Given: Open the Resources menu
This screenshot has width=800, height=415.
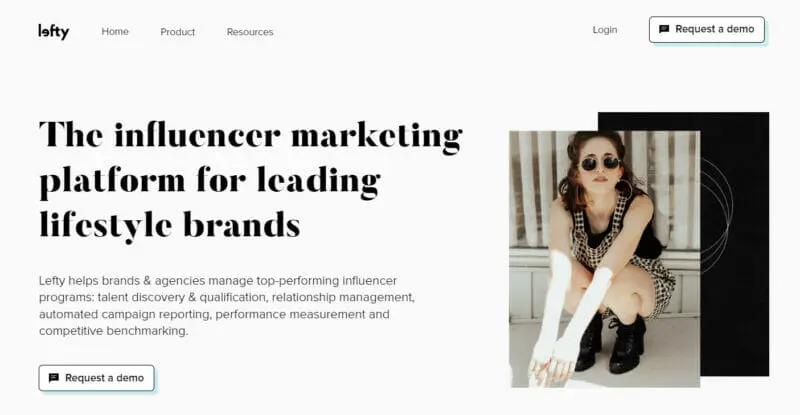Looking at the screenshot, I should [250, 32].
